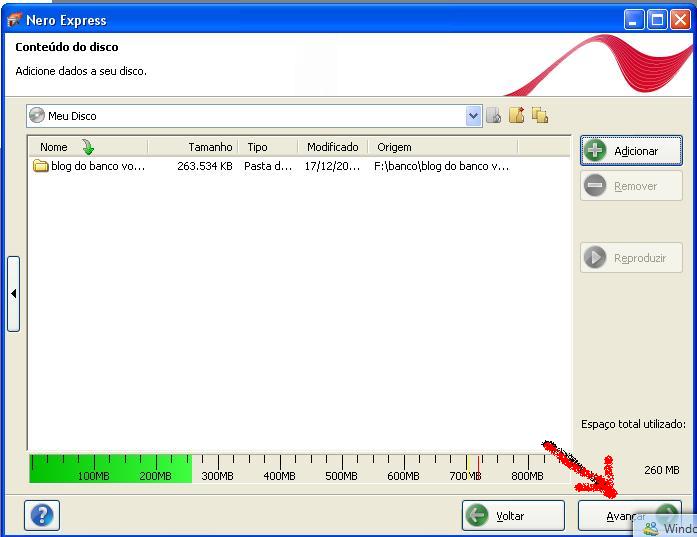Viewport: 697px width, 537px height.
Task: Click the 260 MB total space value
Action: 661,470
